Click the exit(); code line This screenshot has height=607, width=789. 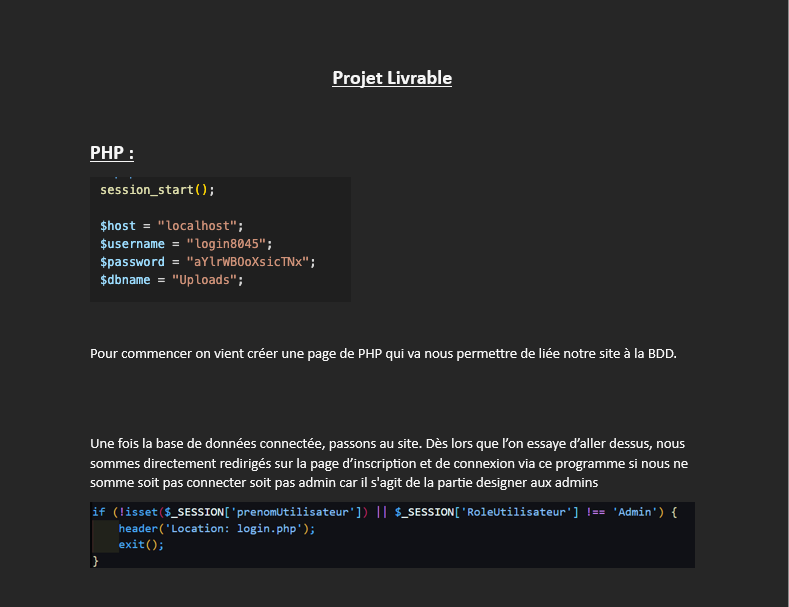click(x=141, y=545)
